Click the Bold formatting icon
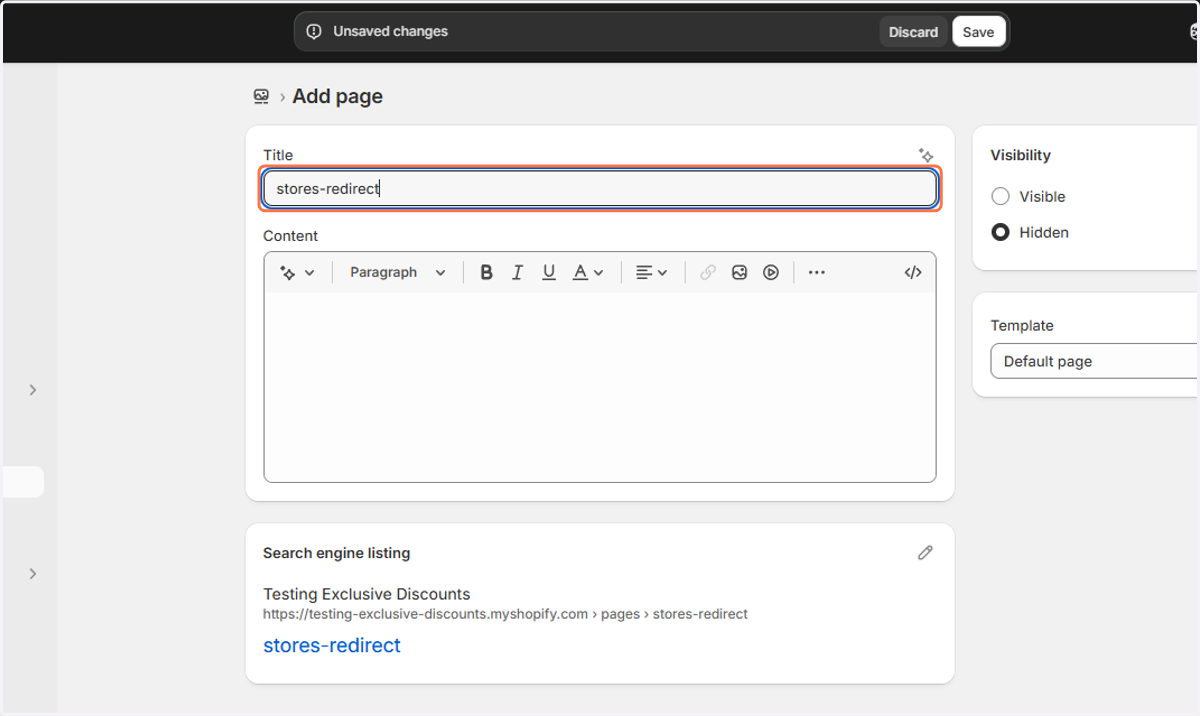Screen dimensions: 1200x716 point(486,272)
